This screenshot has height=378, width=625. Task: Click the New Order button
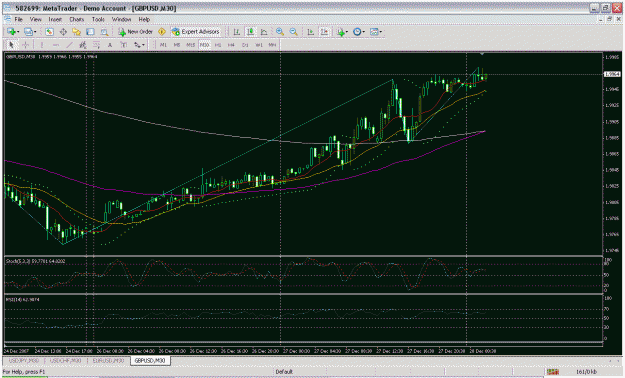coord(136,32)
